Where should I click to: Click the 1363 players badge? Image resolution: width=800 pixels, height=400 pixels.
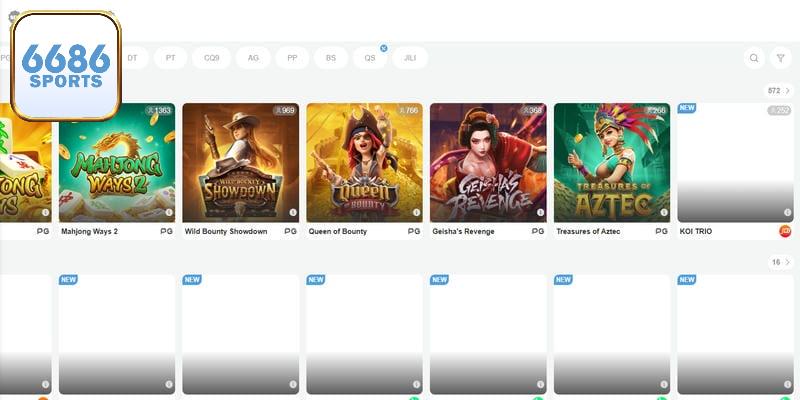pos(159,111)
